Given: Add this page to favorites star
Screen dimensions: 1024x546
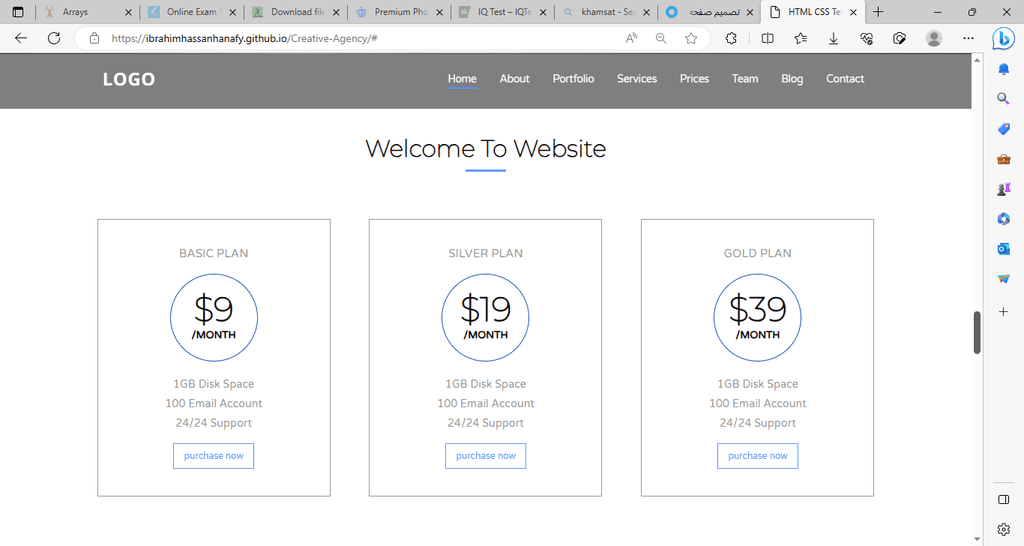Looking at the screenshot, I should pos(691,39).
